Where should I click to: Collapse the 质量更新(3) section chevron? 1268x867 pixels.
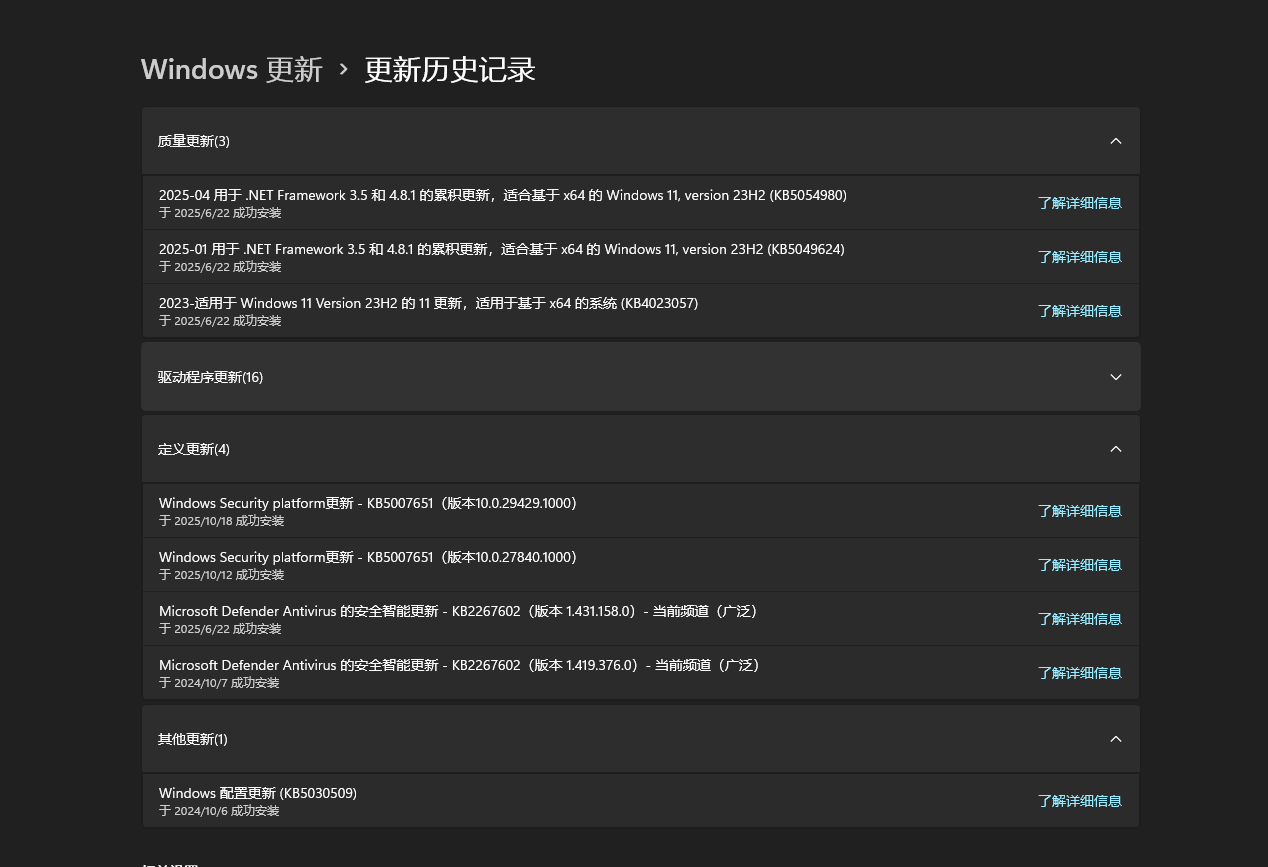(1116, 141)
